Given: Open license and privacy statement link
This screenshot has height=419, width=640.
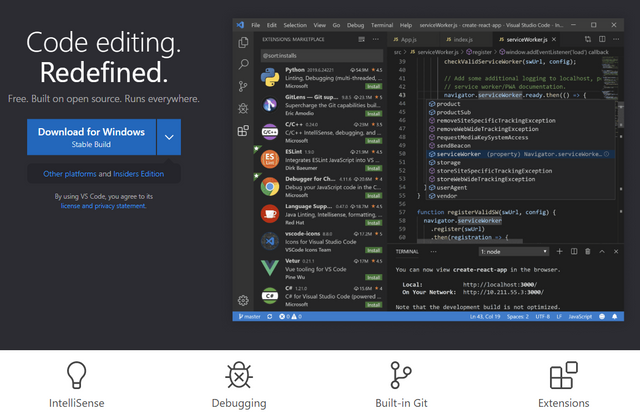Looking at the screenshot, I should click(103, 206).
